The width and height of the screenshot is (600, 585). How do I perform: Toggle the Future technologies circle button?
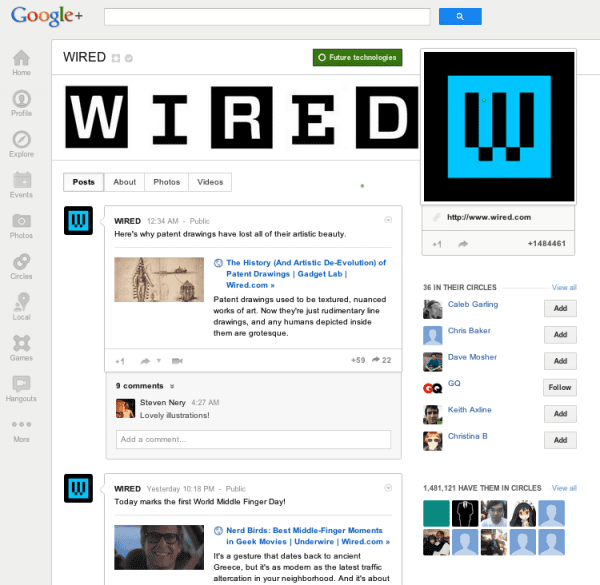[357, 57]
